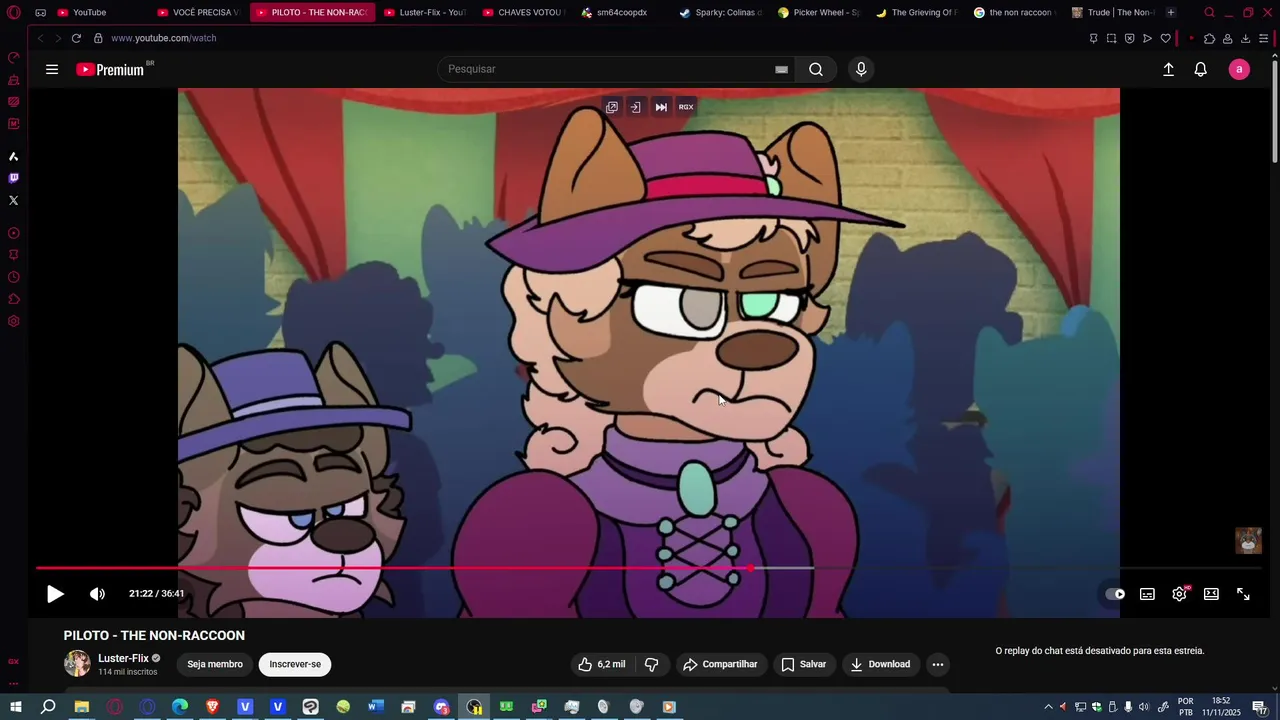Expand the system tray hidden icons chevron
Viewport: 1280px width, 720px height.
click(x=1048, y=707)
